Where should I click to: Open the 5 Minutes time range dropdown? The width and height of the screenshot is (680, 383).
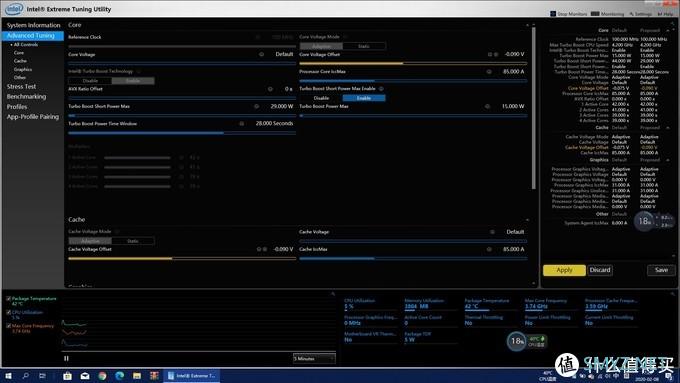(x=314, y=359)
